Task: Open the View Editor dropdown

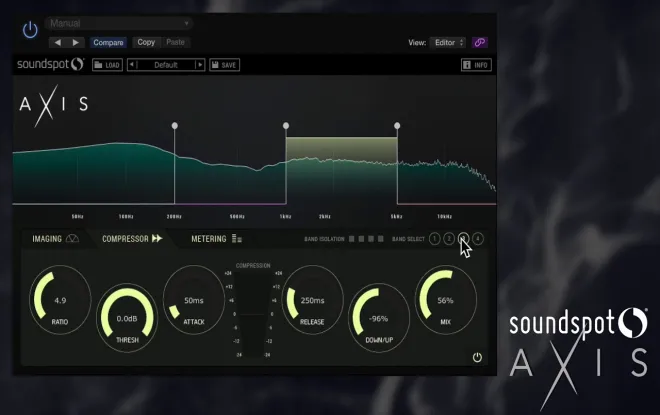Action: (449, 43)
